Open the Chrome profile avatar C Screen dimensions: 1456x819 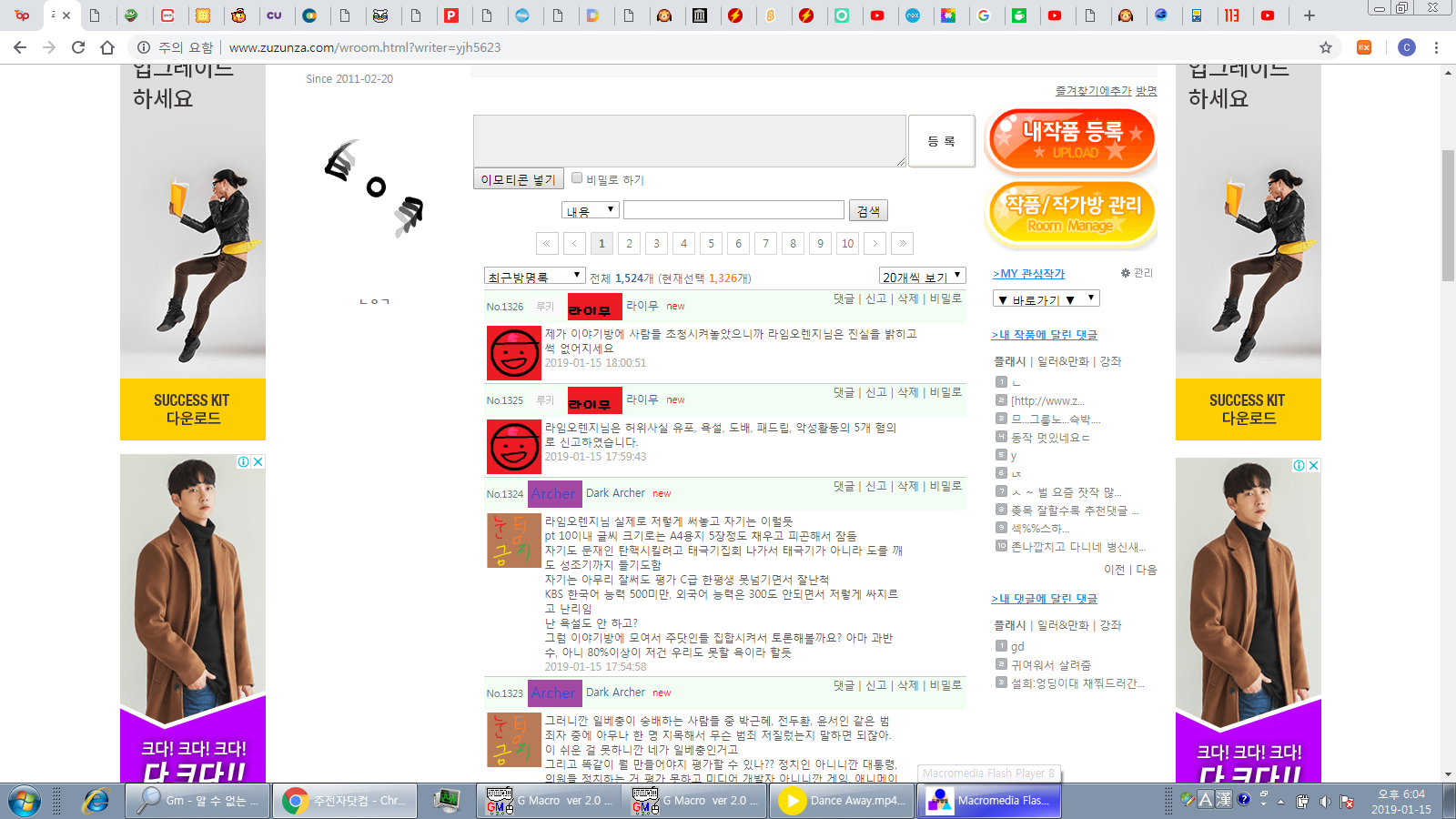coord(1407,47)
